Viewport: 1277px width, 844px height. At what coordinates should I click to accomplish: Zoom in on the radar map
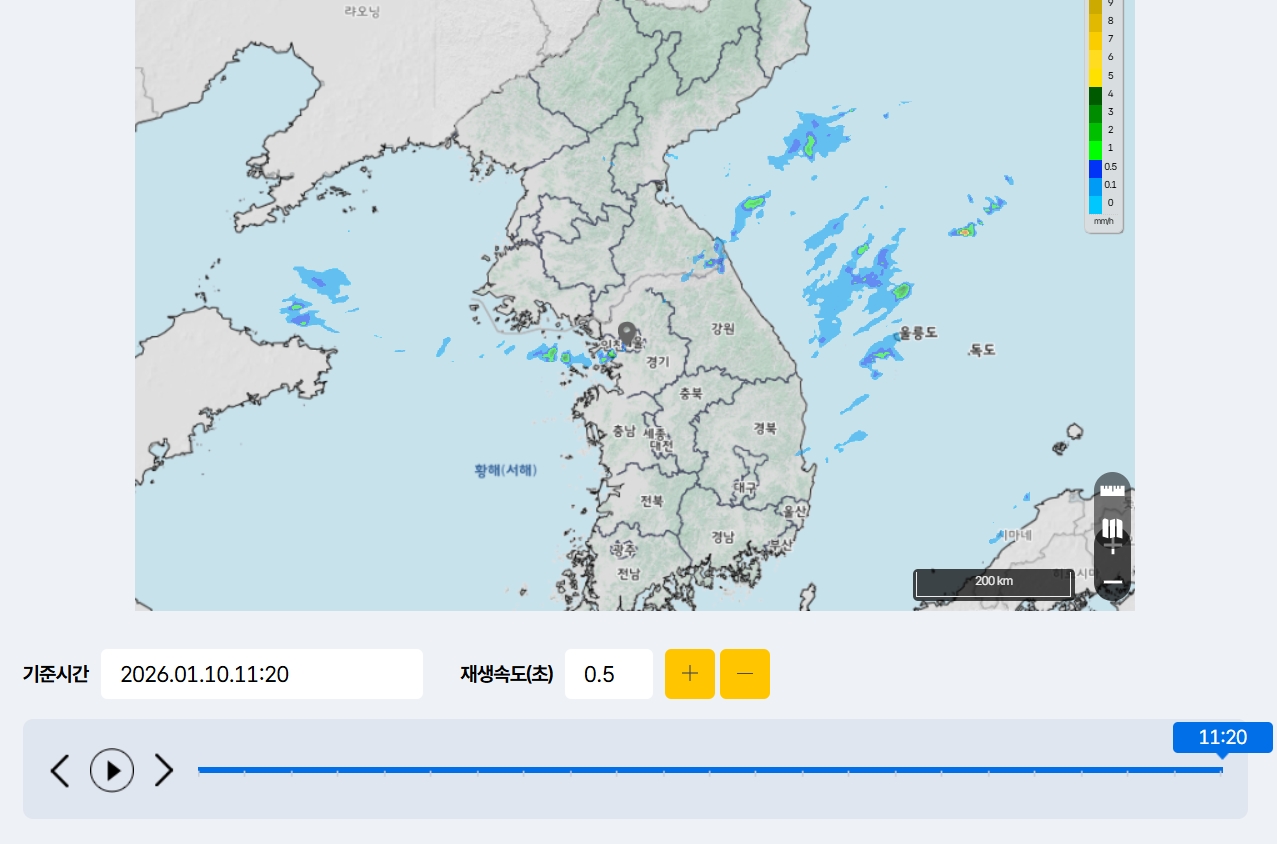(1112, 548)
